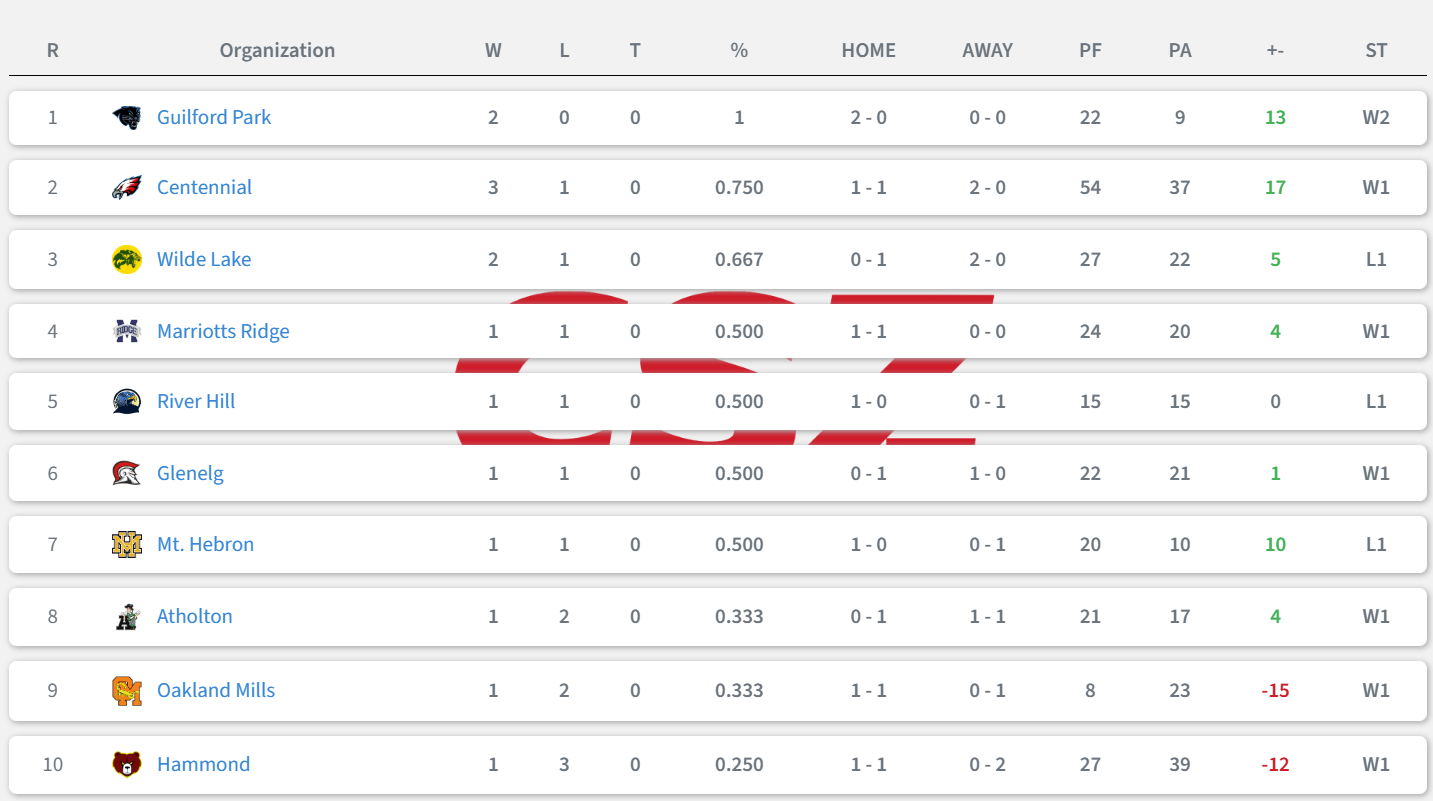The image size is (1433, 801).
Task: Click the Centennial eagle logo
Action: [x=126, y=187]
